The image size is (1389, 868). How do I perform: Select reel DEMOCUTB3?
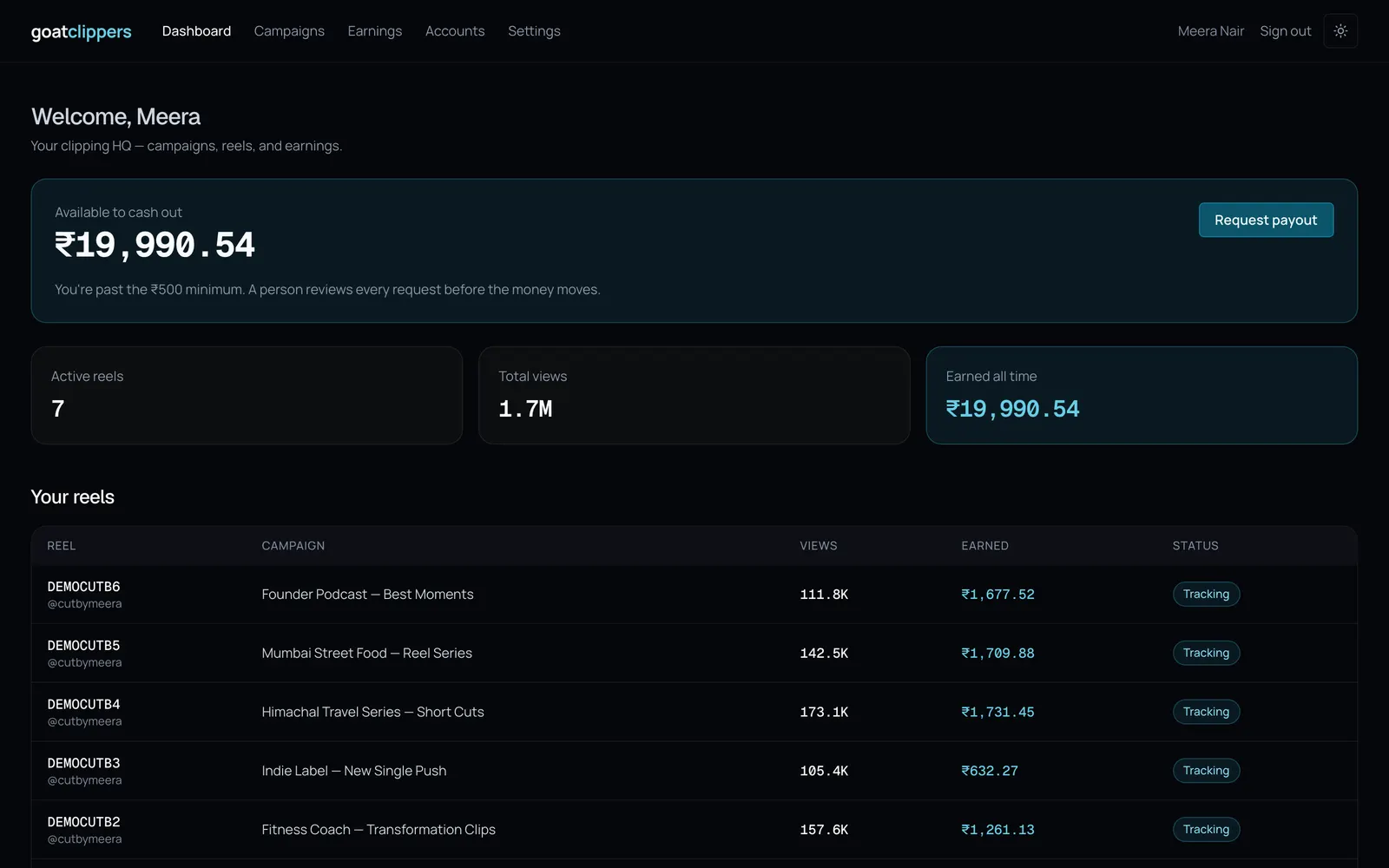[x=83, y=764]
